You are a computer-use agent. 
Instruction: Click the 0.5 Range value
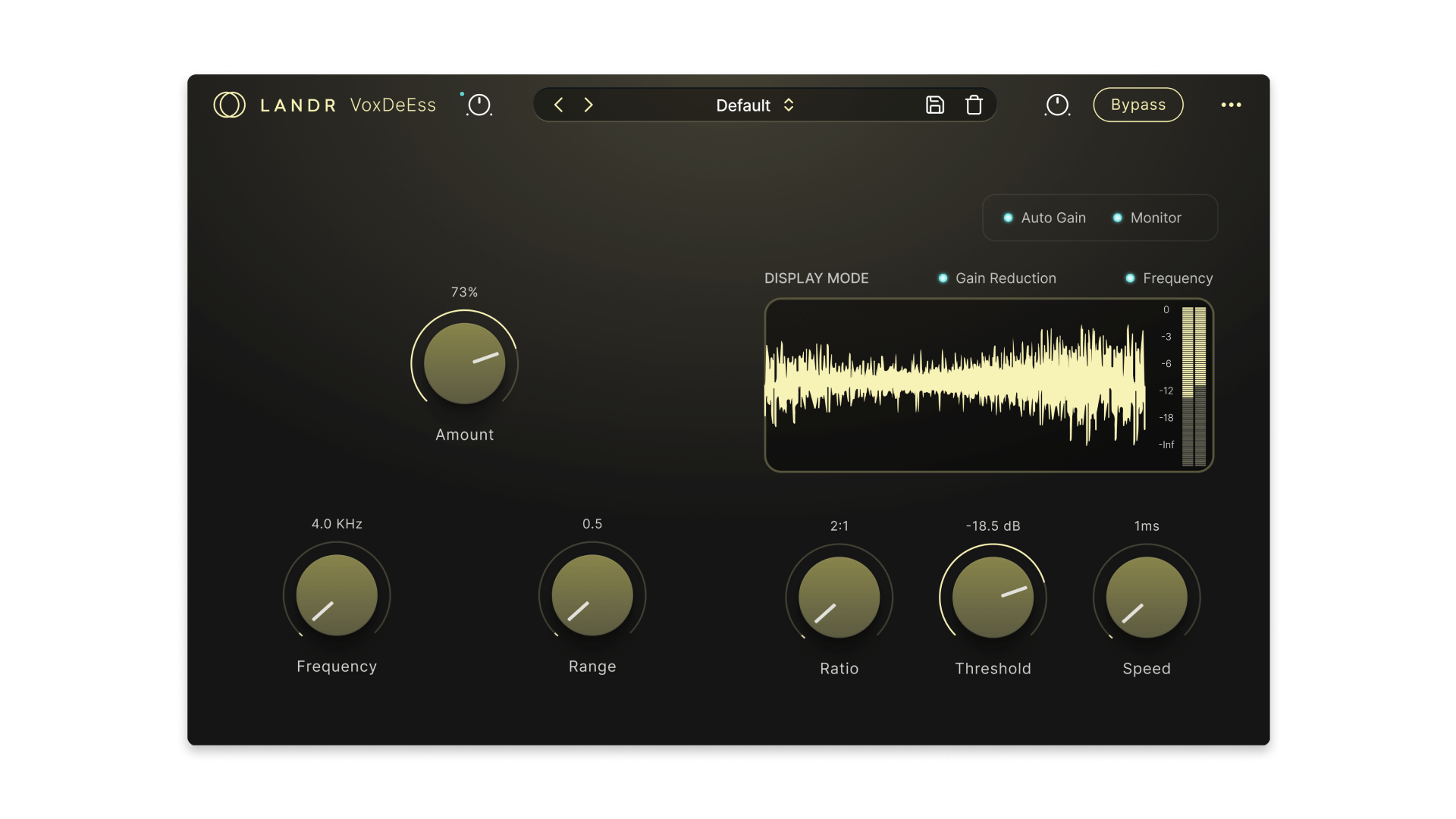(592, 524)
